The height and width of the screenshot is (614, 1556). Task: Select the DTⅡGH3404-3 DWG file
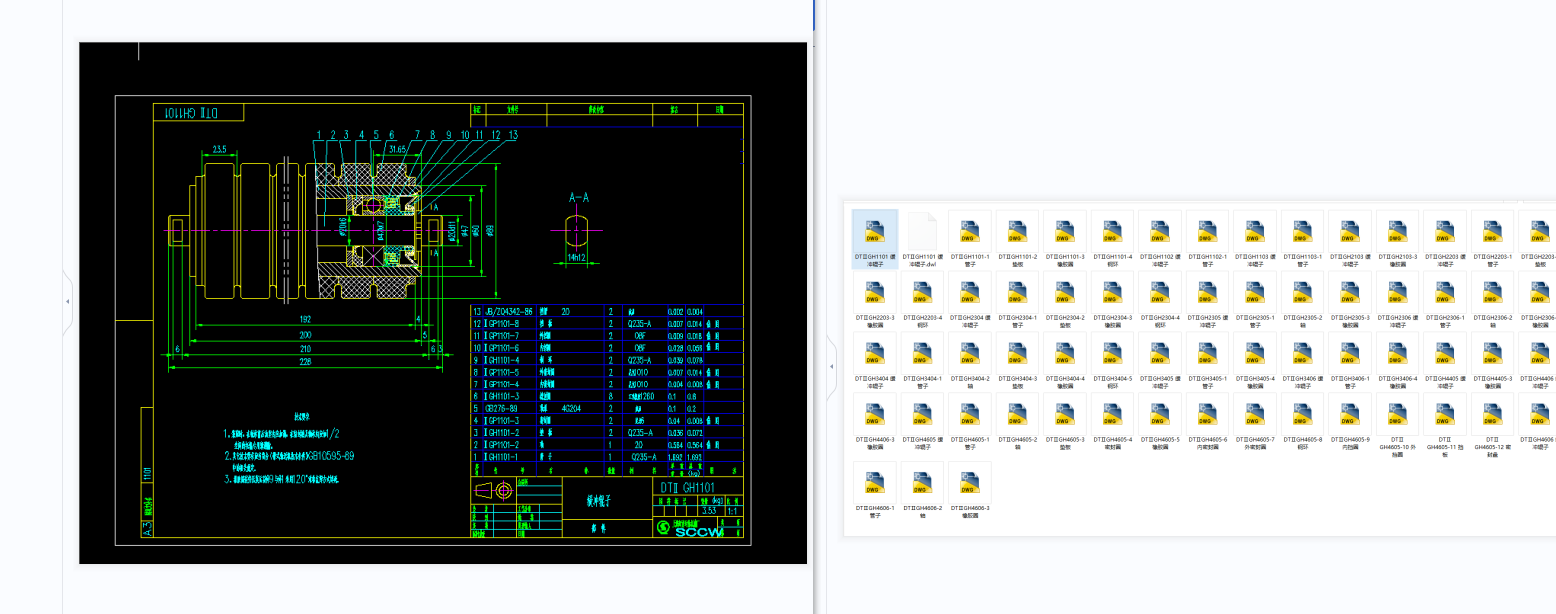(1018, 361)
